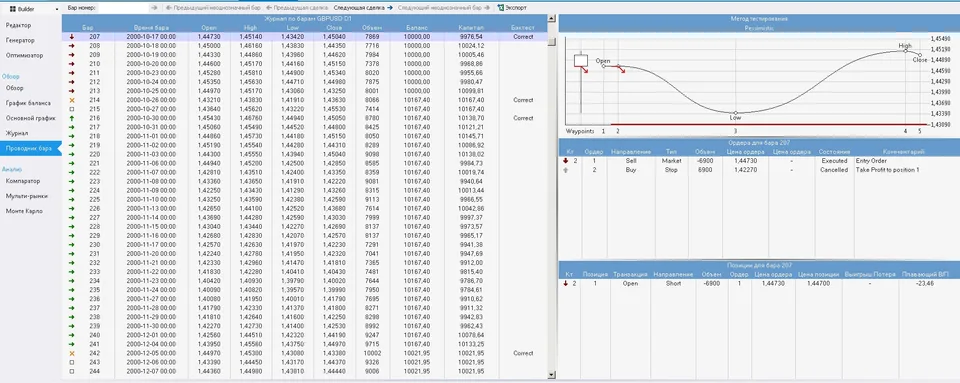Click the red arrow icon of Sell order row

(566, 160)
